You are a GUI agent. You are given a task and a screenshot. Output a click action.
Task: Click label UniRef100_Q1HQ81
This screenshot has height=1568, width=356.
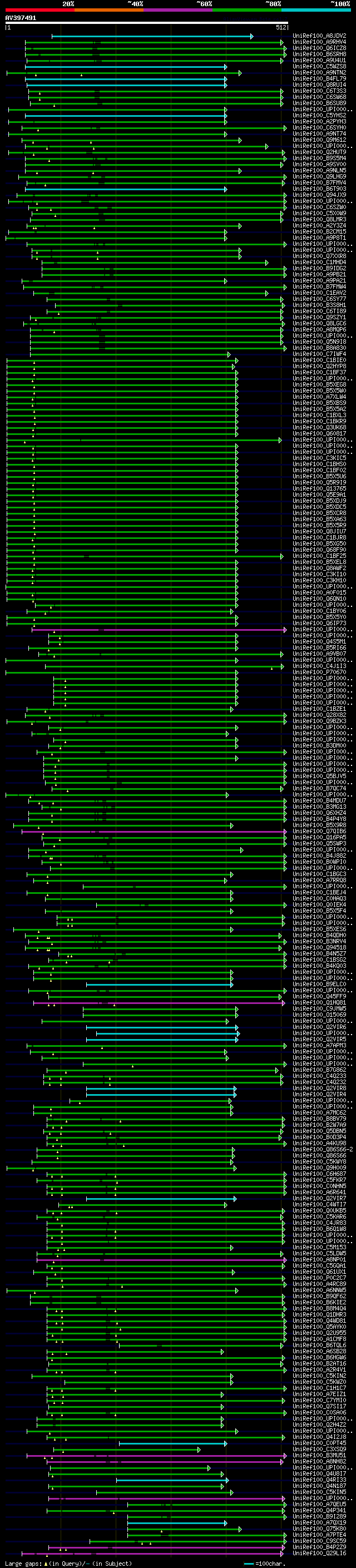click(x=319, y=1002)
